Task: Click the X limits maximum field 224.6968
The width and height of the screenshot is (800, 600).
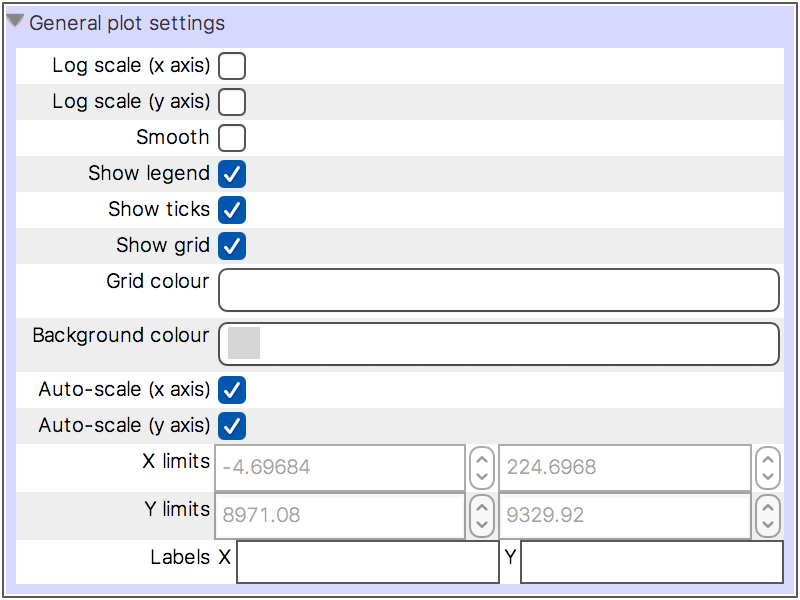Action: [x=625, y=467]
